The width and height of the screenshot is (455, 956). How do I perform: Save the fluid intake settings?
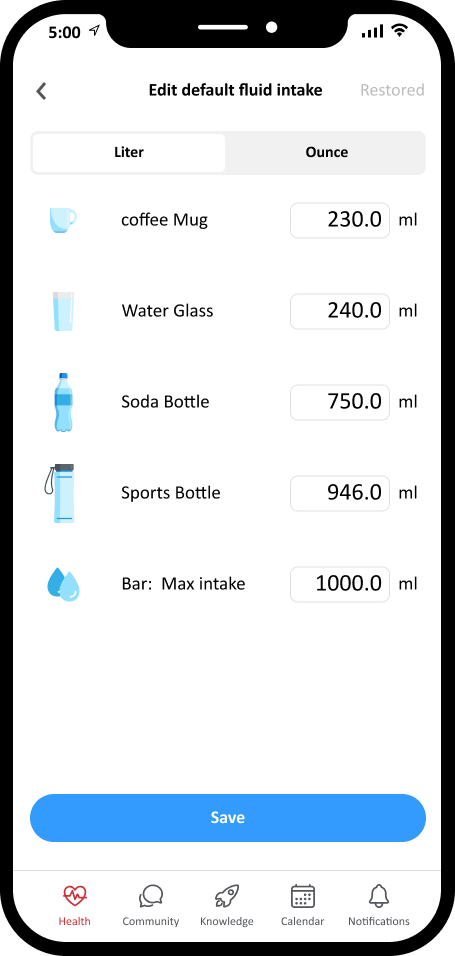(x=228, y=818)
